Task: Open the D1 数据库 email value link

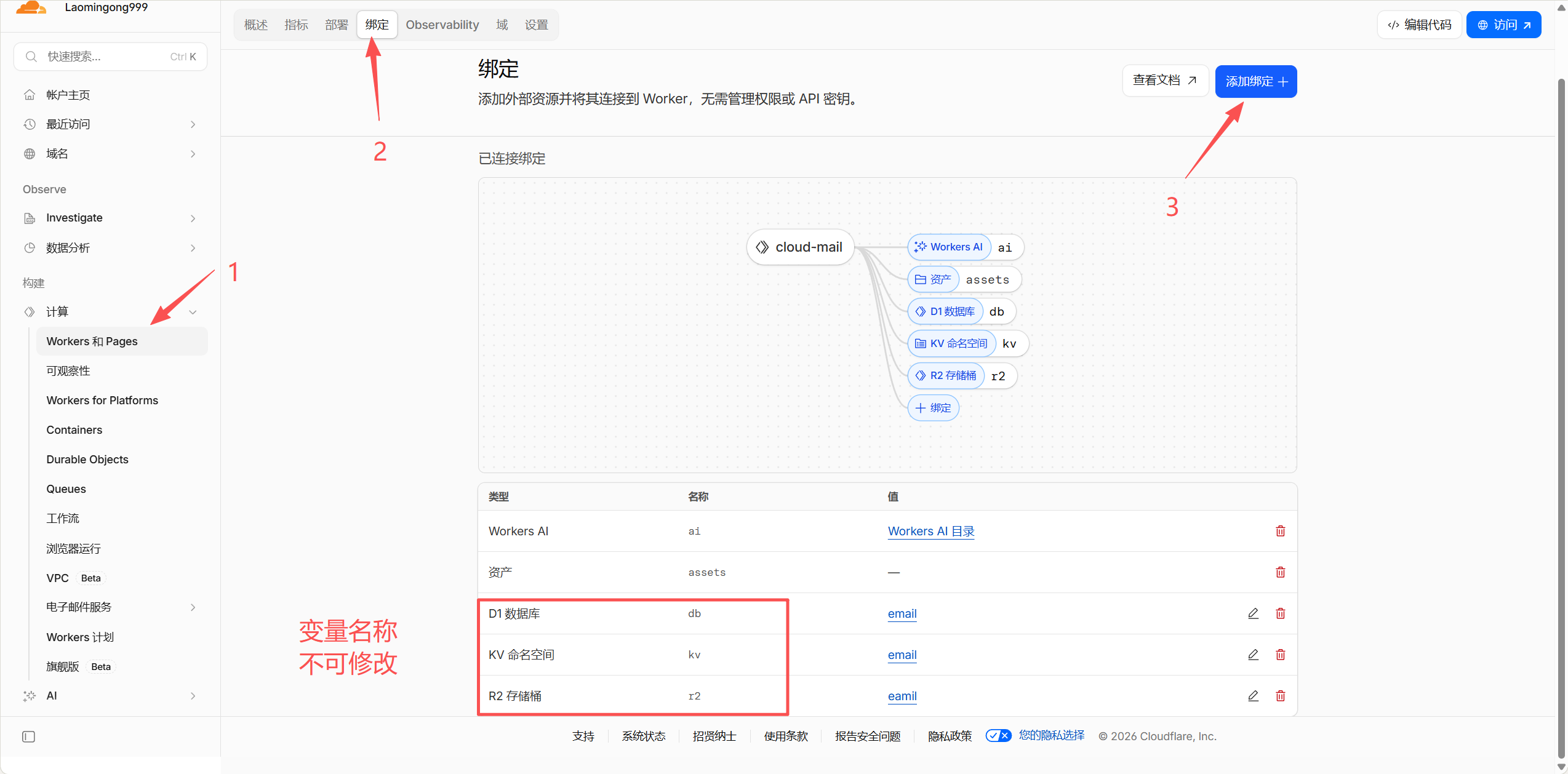Action: (902, 613)
